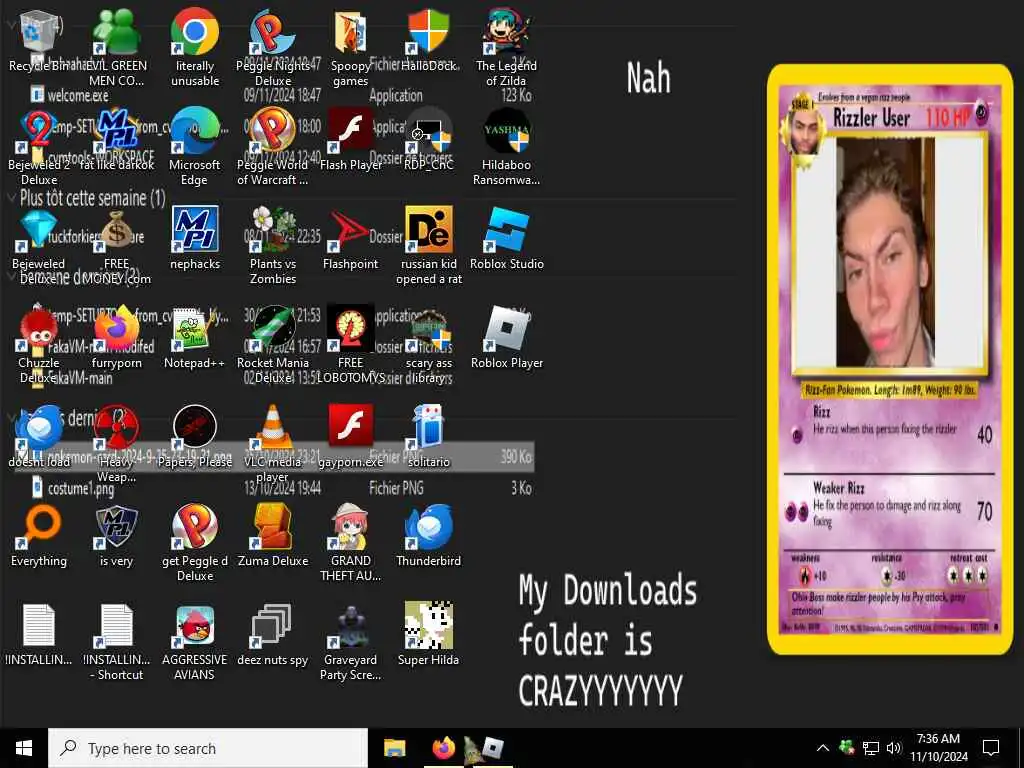Open Peggle Nights Deluxe icon
The width and height of the screenshot is (1024, 768).
pos(273,33)
